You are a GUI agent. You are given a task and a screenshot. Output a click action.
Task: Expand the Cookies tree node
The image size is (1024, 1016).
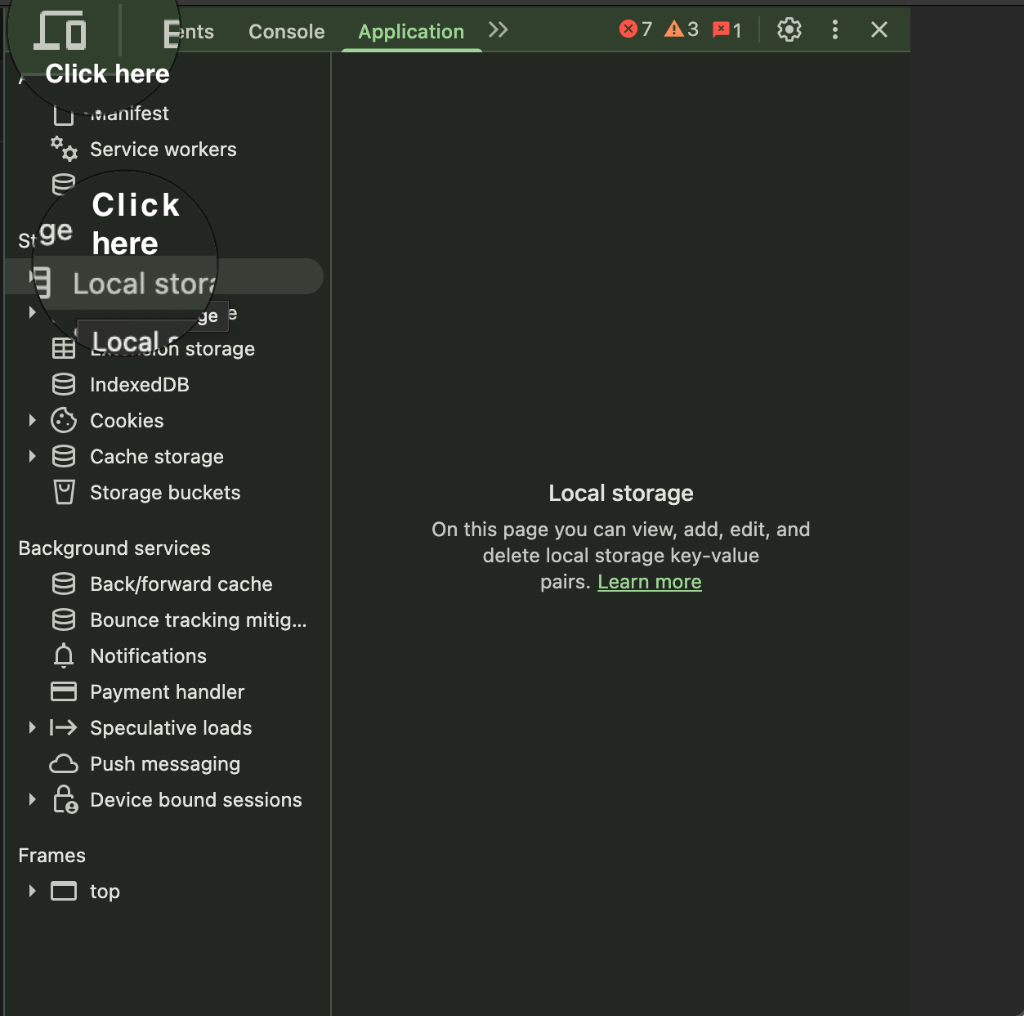(x=32, y=421)
